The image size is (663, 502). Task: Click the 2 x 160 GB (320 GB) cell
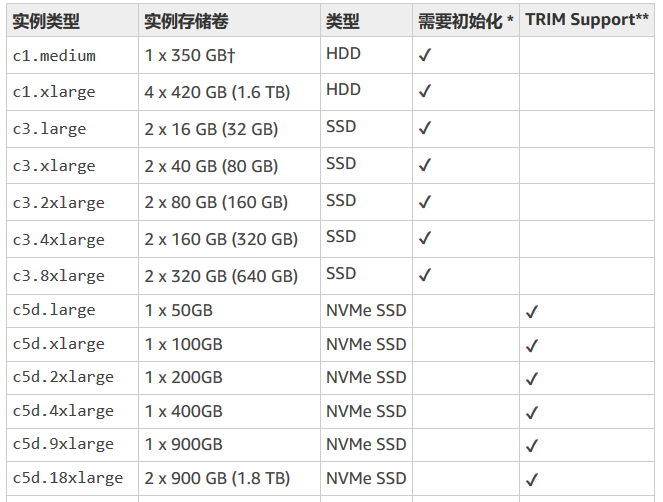coord(221,239)
